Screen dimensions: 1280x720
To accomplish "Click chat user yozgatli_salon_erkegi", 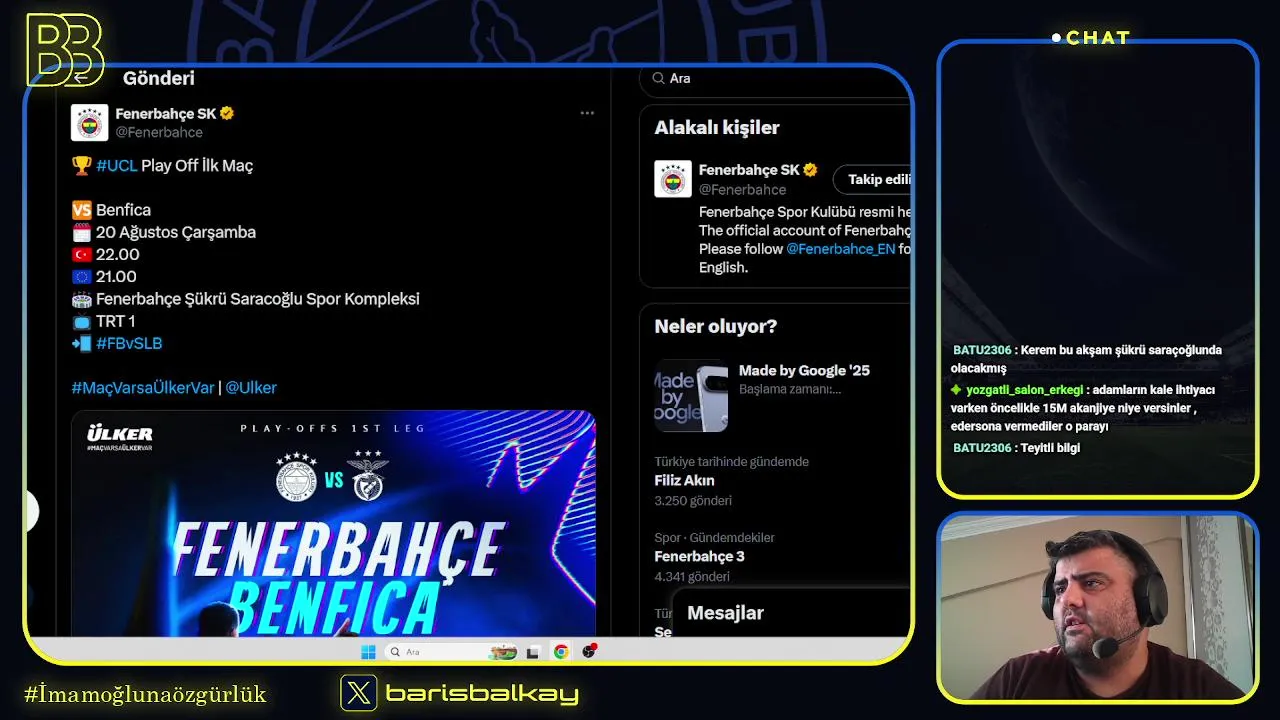I will pos(1024,390).
